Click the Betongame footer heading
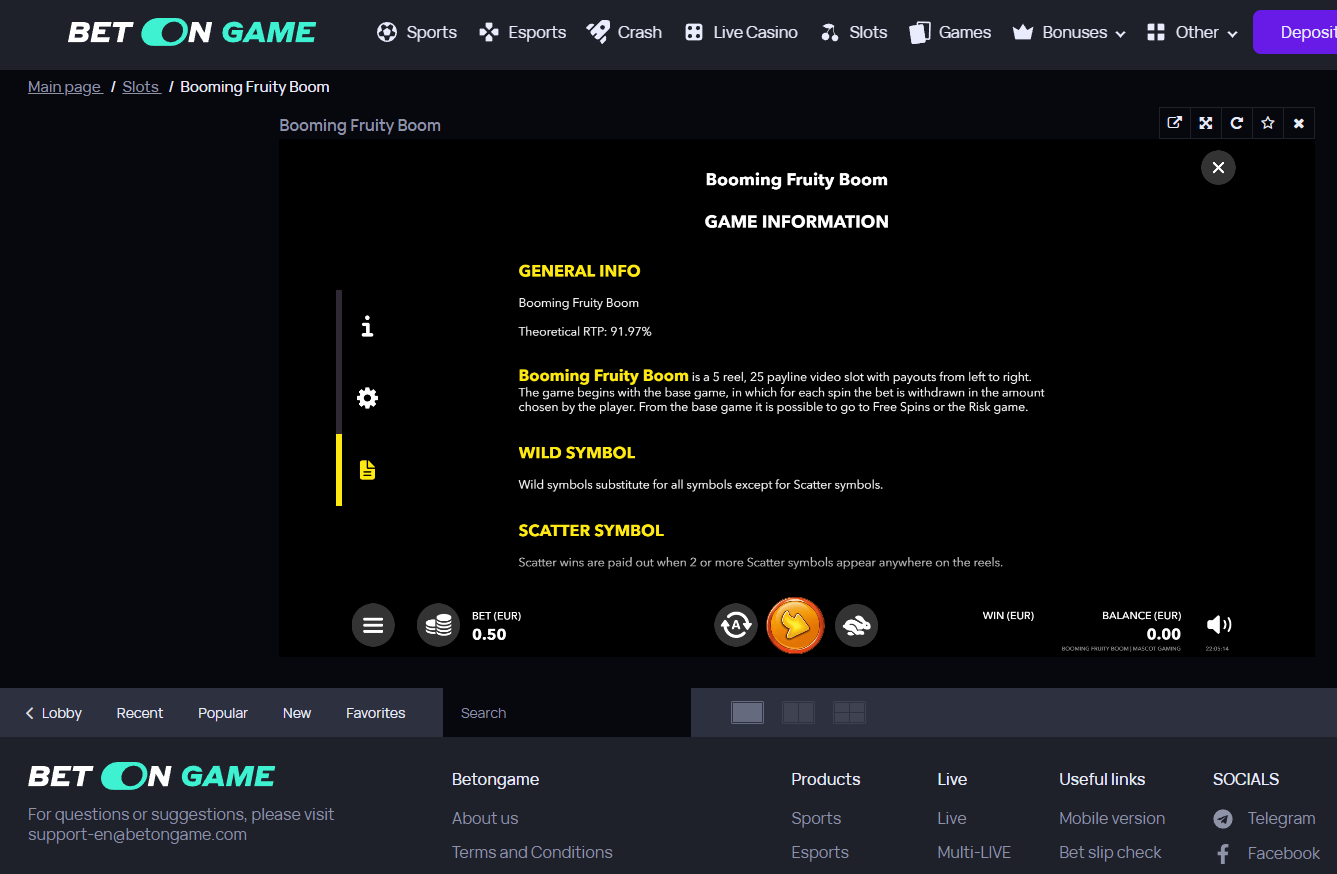Viewport: 1337px width, 874px height. tap(495, 779)
